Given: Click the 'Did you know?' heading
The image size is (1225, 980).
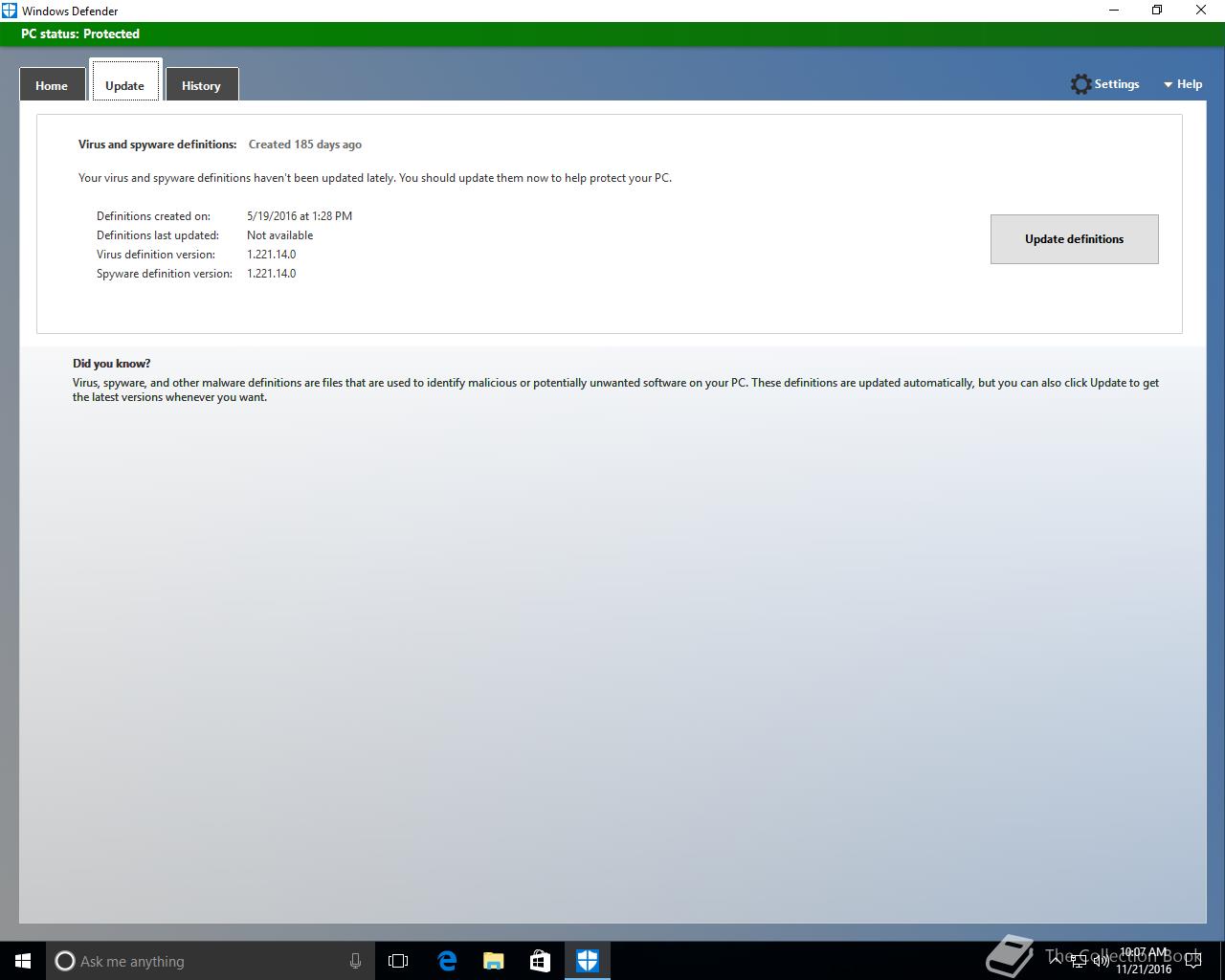Looking at the screenshot, I should [111, 364].
